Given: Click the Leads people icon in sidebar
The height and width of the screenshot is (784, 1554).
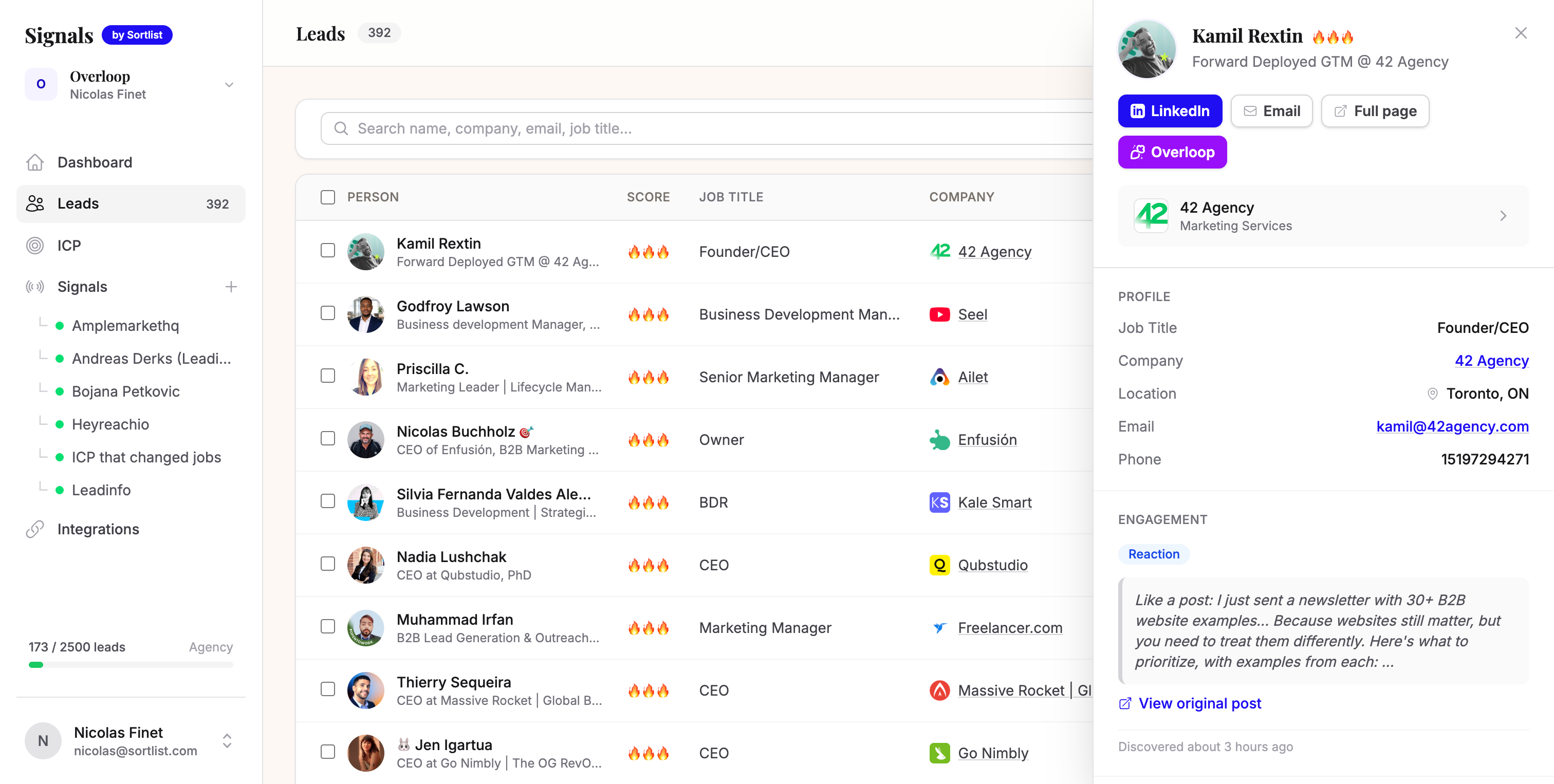Looking at the screenshot, I should pyautogui.click(x=35, y=204).
